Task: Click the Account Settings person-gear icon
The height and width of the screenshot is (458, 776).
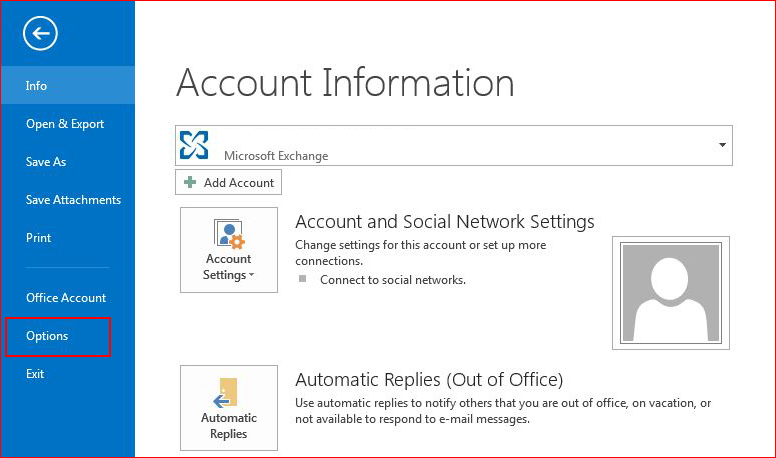Action: coord(229,233)
